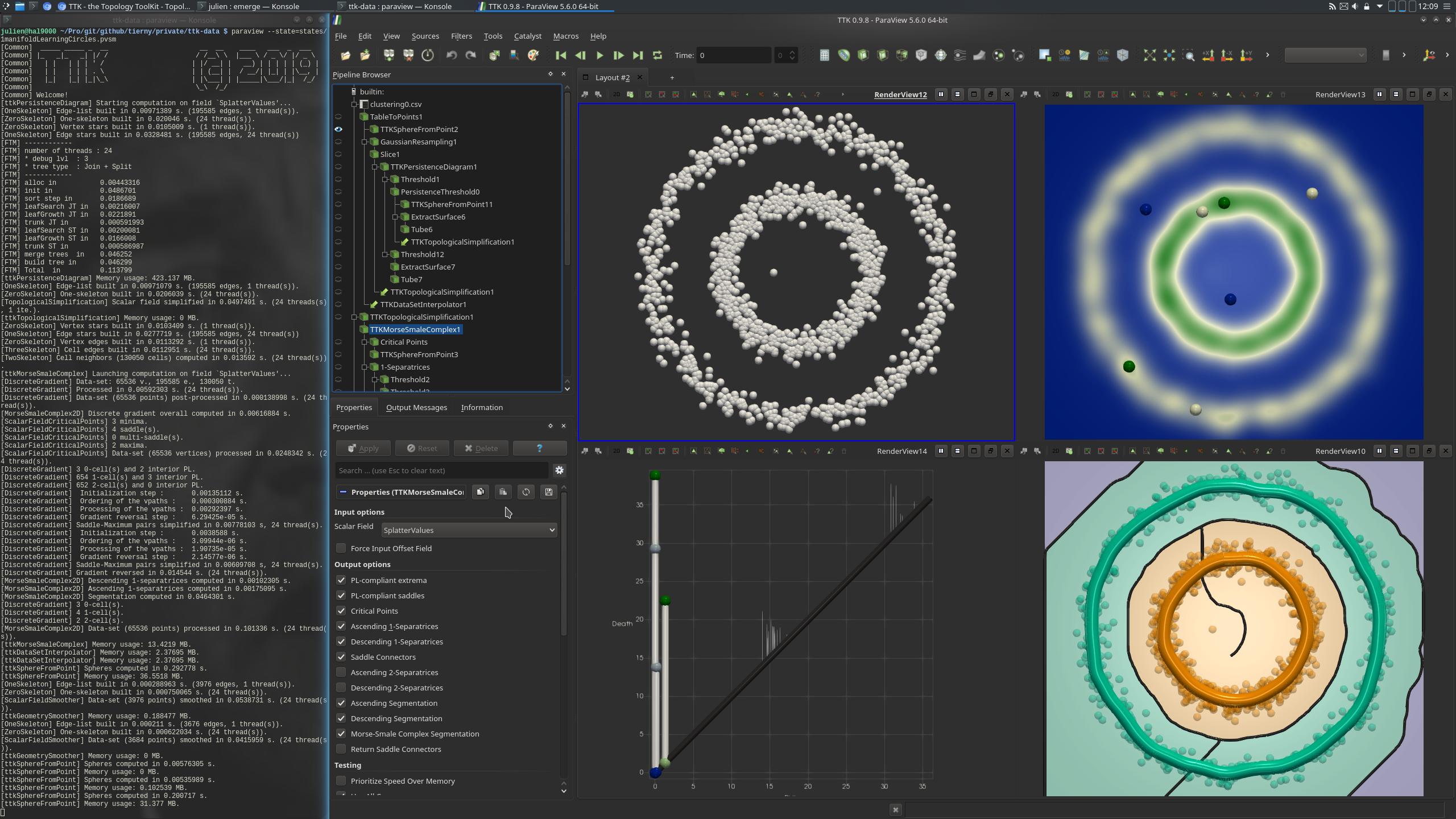1456x819 pixels.
Task: Click the Connect to server icon
Action: pyautogui.click(x=389, y=55)
